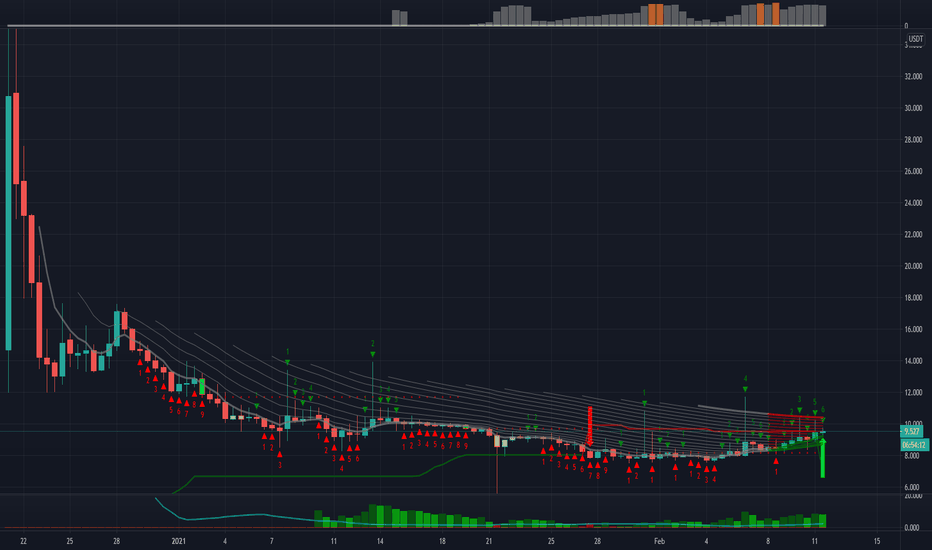The width and height of the screenshot is (932, 550).
Task: Click the 24.000 price axis label
Action: point(913,203)
